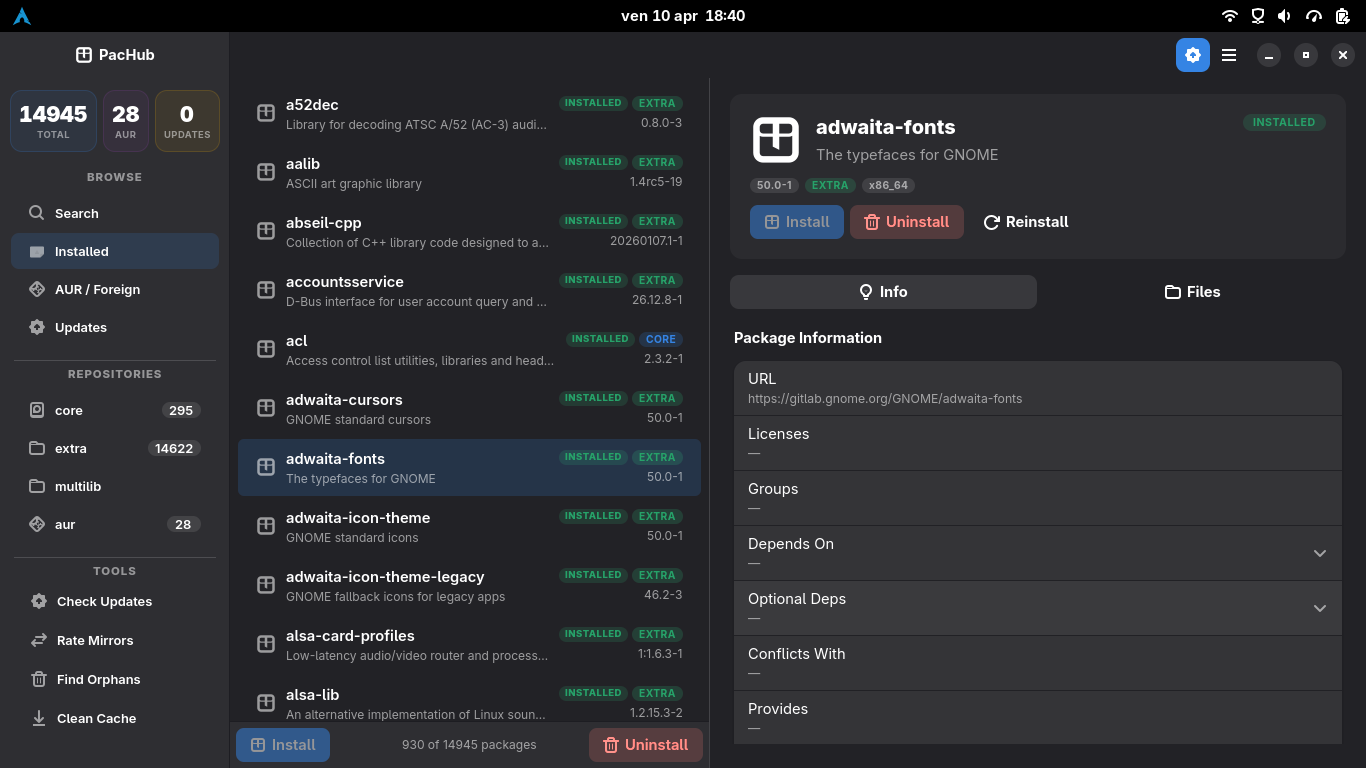Click the Provides information row
Screen dimensions: 1366x768
coord(1038,717)
